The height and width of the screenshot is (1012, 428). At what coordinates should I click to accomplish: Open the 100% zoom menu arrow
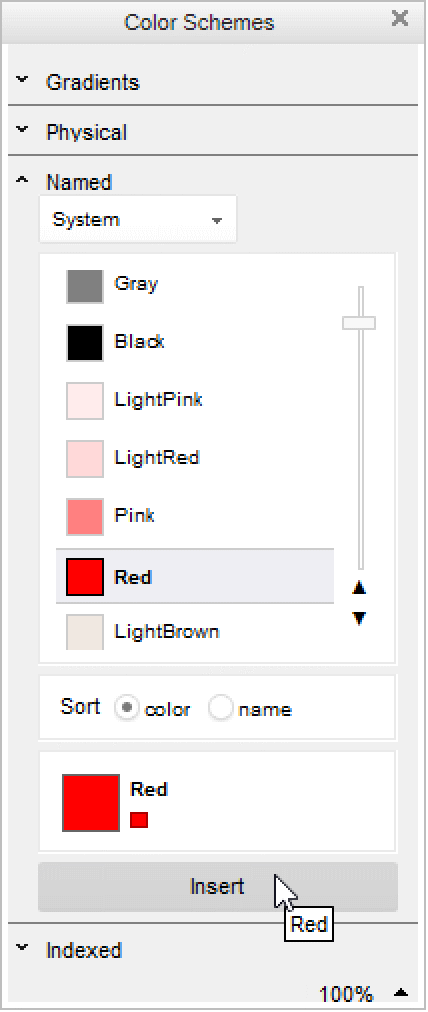coord(402,992)
